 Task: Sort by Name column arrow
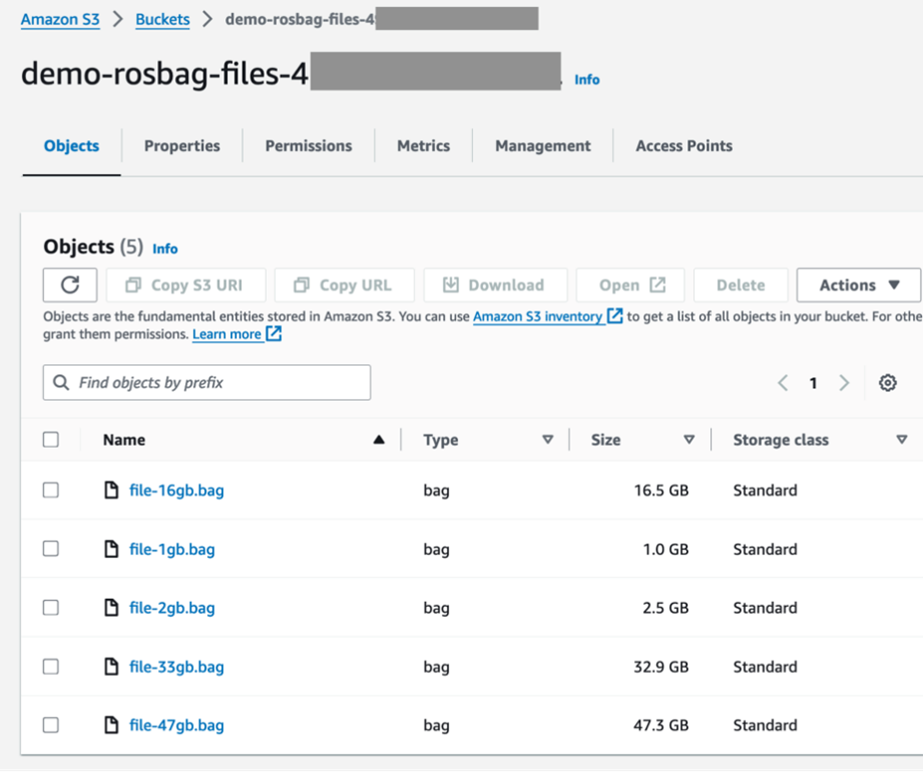(x=379, y=439)
